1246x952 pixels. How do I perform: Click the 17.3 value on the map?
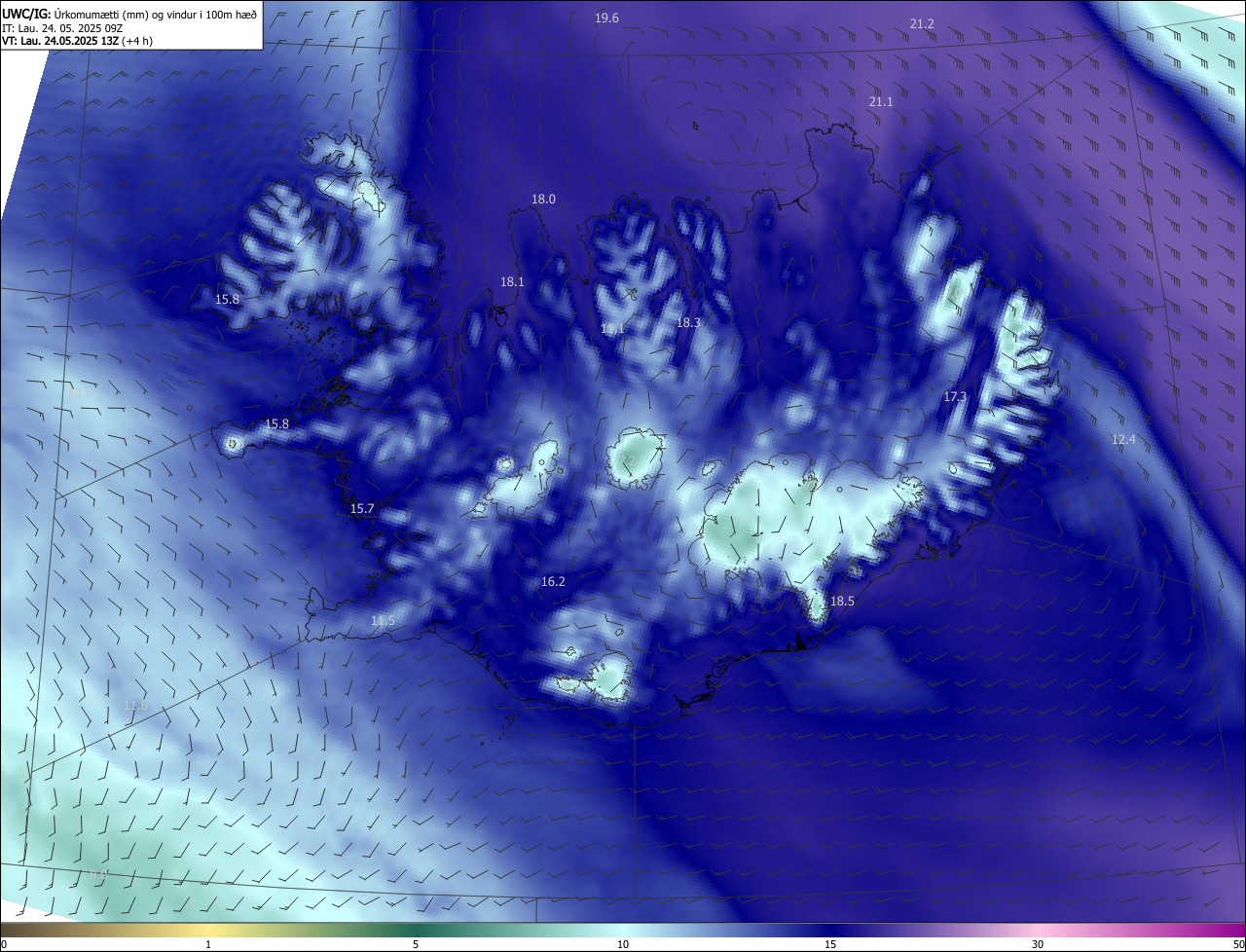tap(955, 396)
